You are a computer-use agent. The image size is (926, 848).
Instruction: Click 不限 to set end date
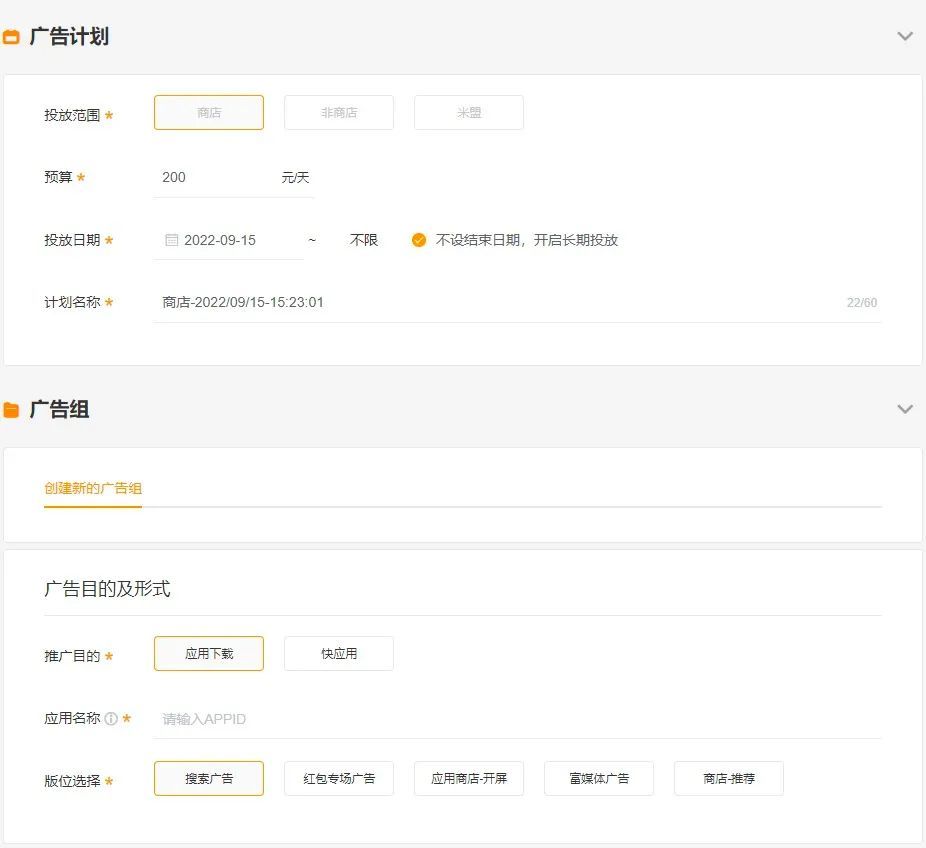[363, 240]
